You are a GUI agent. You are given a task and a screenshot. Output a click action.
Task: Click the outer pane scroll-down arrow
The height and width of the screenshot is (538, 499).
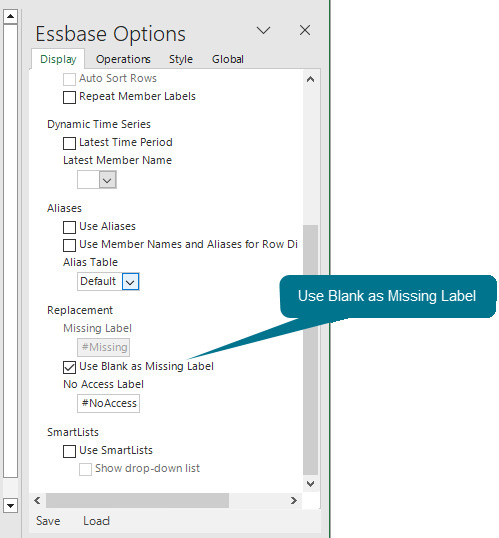[11, 505]
